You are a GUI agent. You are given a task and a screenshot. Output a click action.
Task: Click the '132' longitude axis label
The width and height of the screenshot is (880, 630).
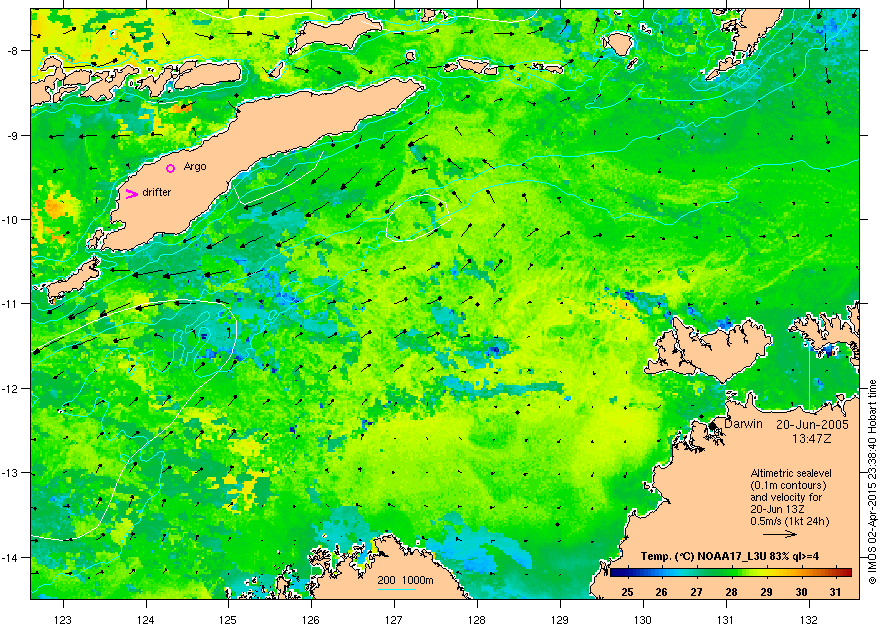(809, 620)
